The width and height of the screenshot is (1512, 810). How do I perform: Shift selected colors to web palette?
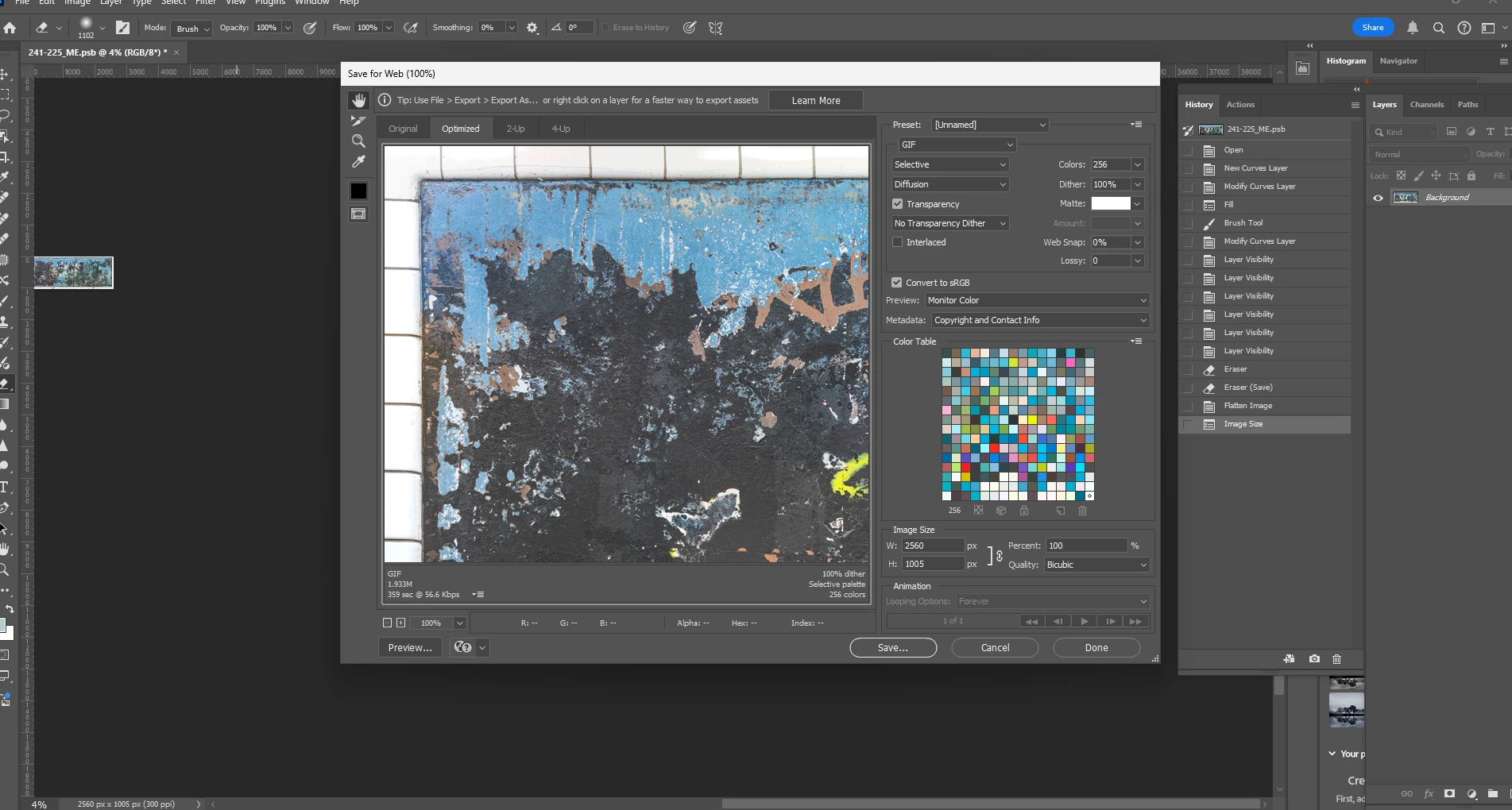coord(1001,511)
